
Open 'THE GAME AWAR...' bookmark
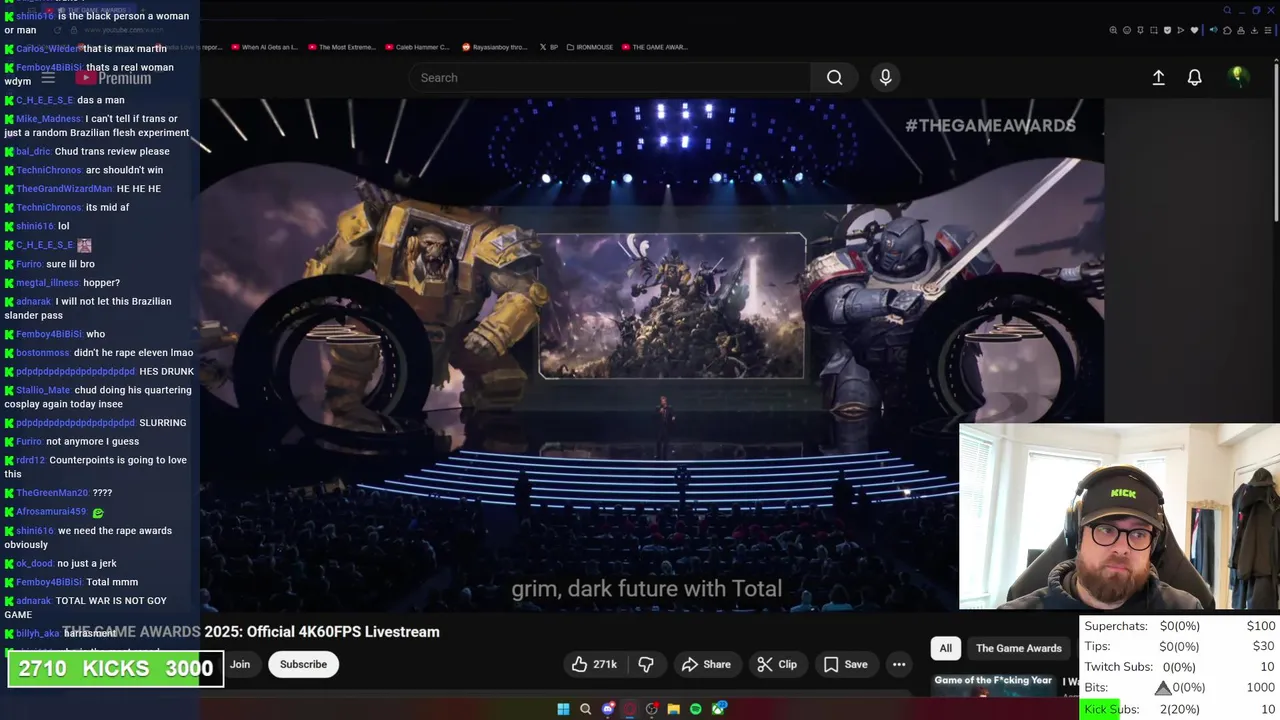pyautogui.click(x=655, y=47)
